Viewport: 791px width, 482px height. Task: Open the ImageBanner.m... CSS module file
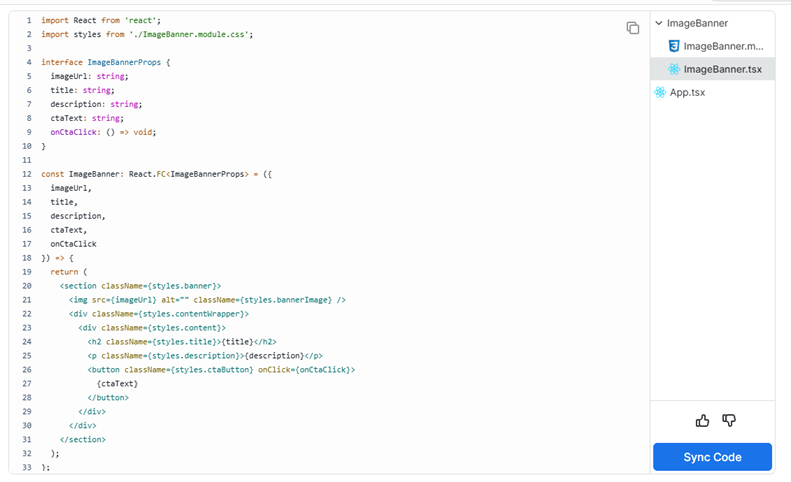[723, 46]
